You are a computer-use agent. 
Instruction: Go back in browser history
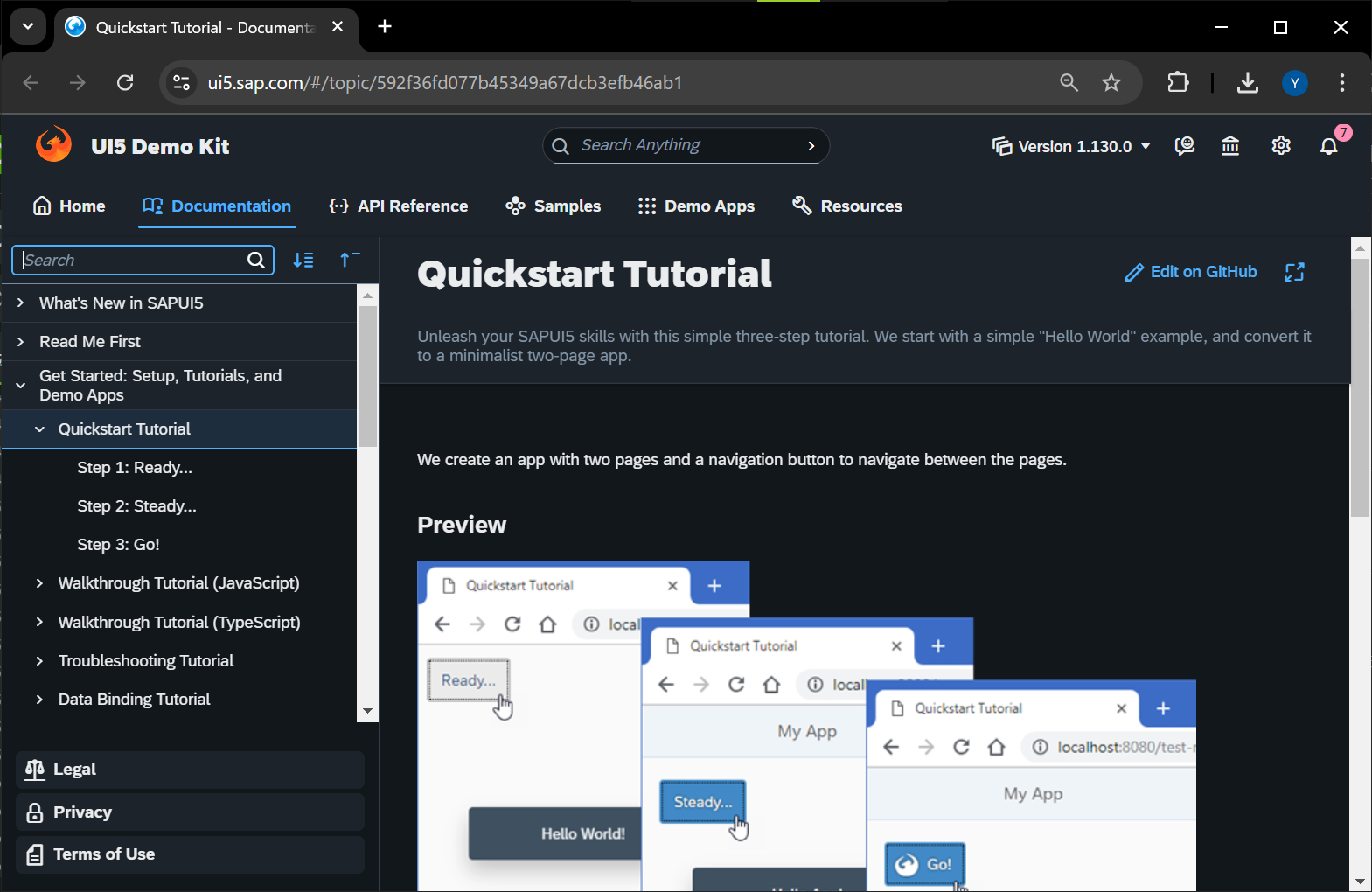pyautogui.click(x=31, y=82)
